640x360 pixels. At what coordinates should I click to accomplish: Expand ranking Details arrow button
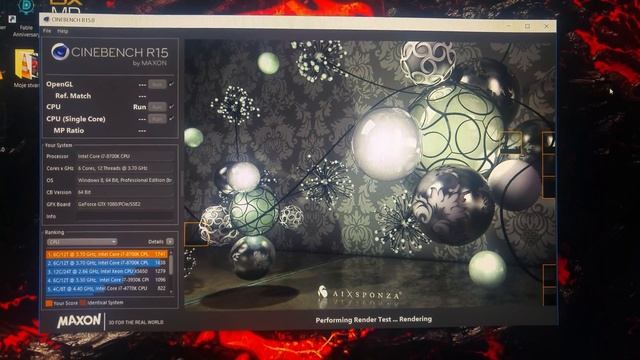(170, 242)
